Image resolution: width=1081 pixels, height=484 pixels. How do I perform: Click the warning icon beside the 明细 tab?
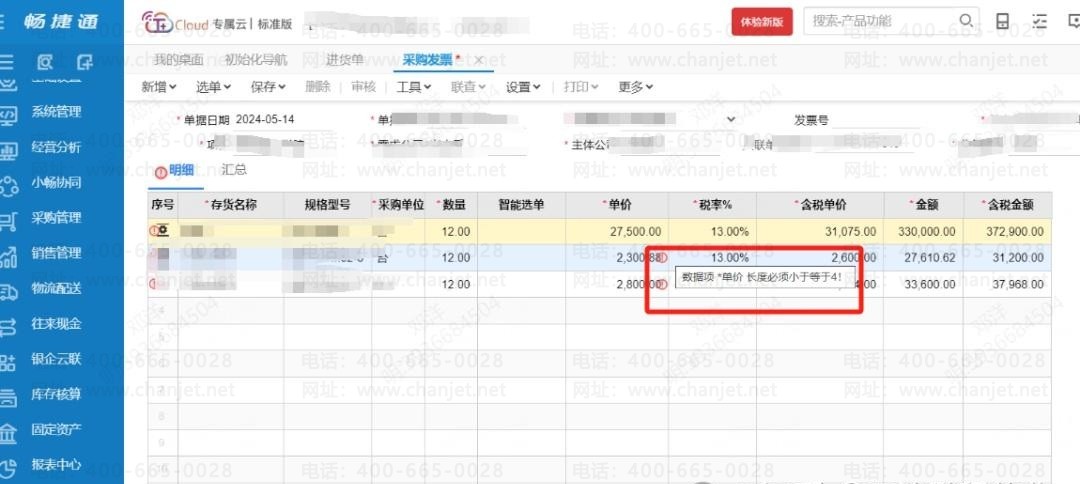tap(161, 172)
